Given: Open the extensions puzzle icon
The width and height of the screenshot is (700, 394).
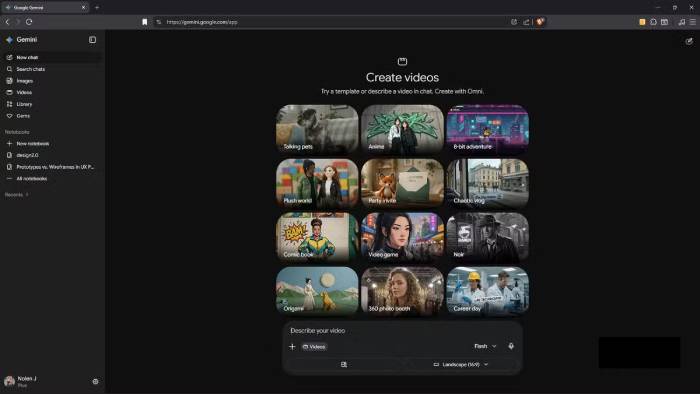Looking at the screenshot, I should pyautogui.click(x=654, y=22).
